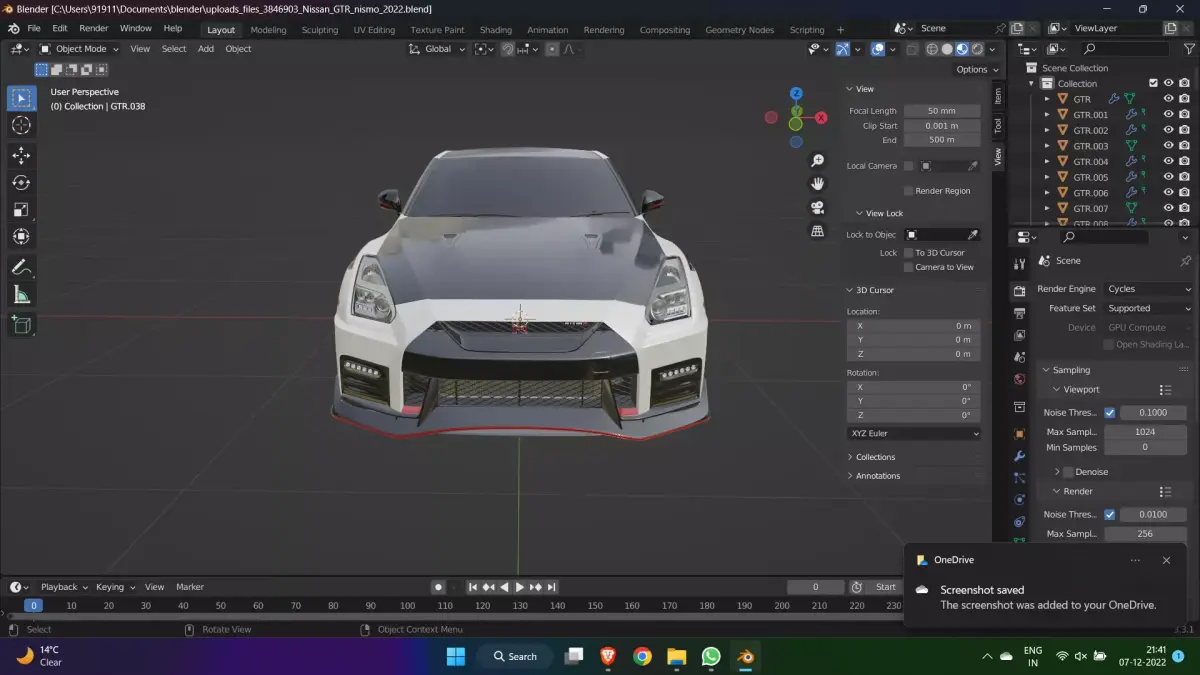Activate the Select Box tool
Image resolution: width=1200 pixels, height=675 pixels.
point(21,98)
